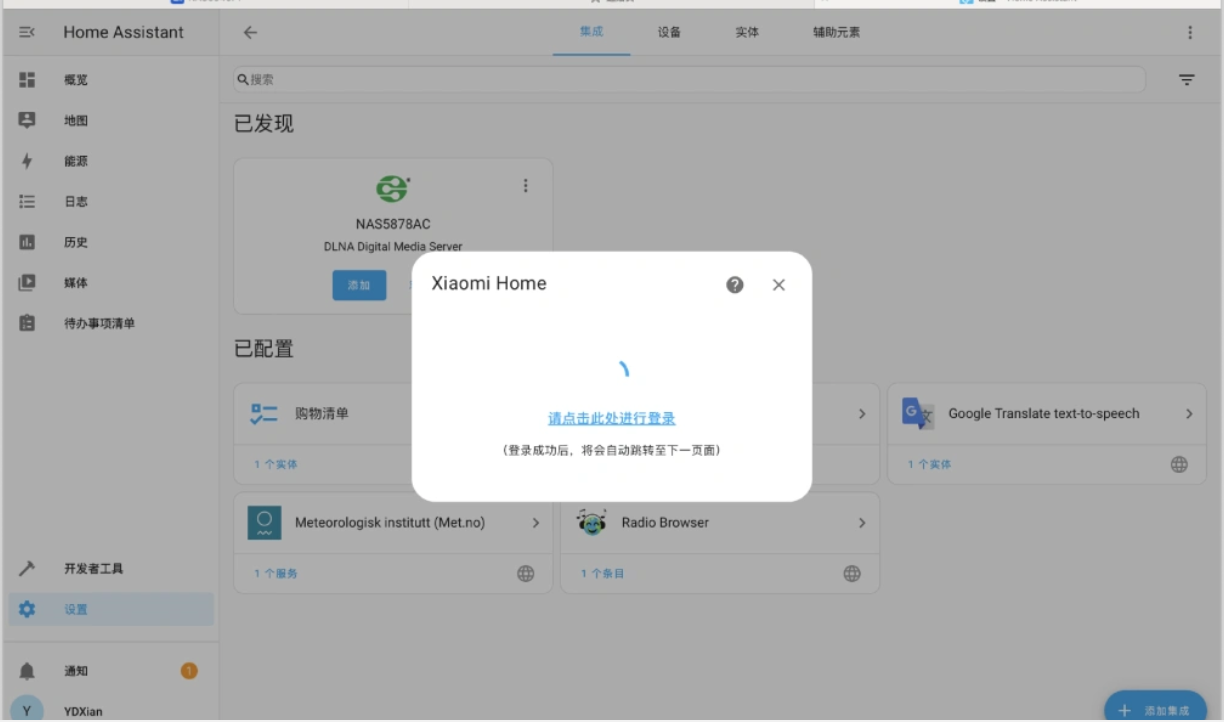Click the 已发现 section heading
1224x722 pixels.
tap(264, 124)
